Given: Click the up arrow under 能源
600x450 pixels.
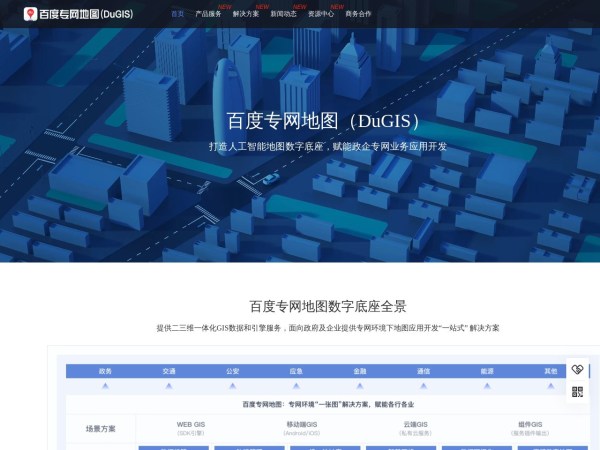Looking at the screenshot, I should point(487,385).
